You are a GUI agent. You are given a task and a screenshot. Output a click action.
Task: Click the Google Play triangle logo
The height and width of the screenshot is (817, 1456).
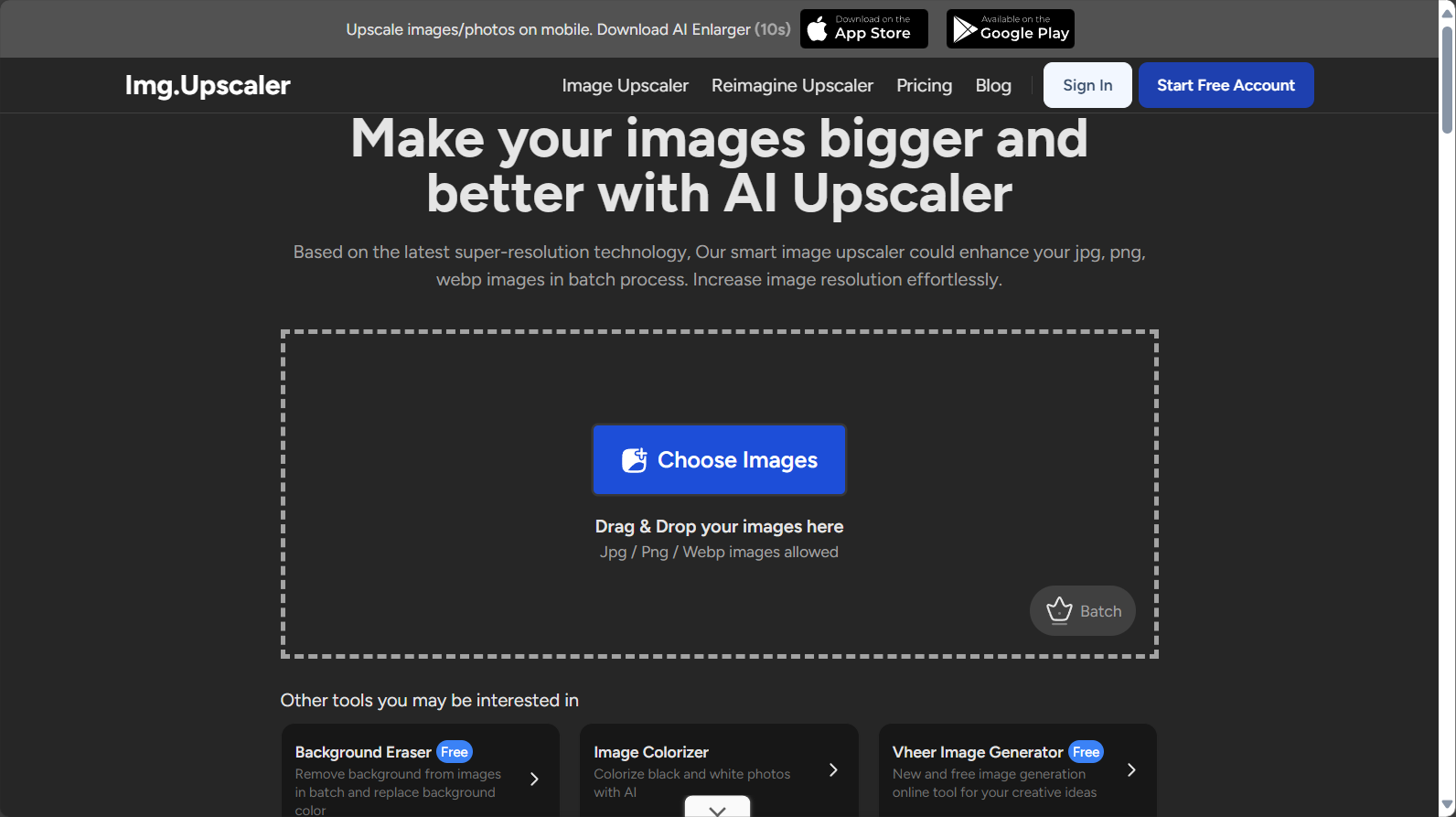click(965, 29)
